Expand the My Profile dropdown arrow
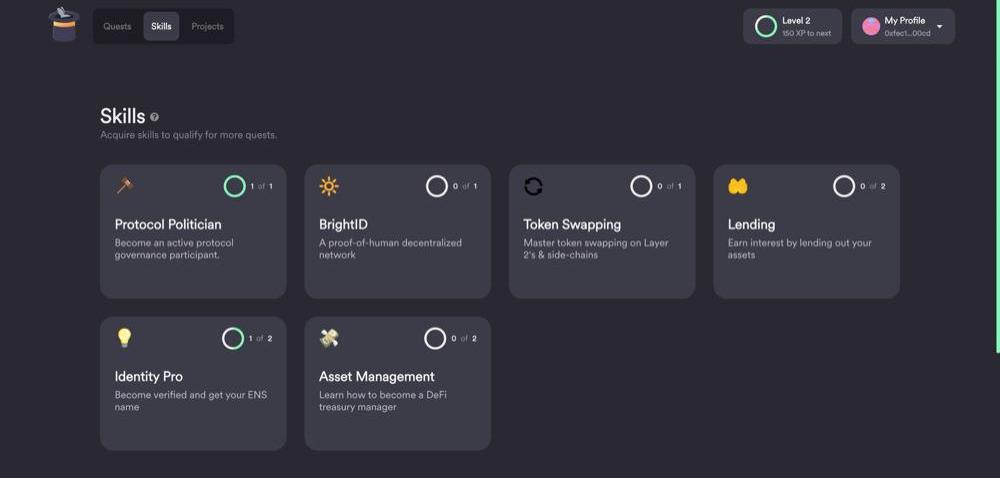1000x478 pixels. pos(939,26)
